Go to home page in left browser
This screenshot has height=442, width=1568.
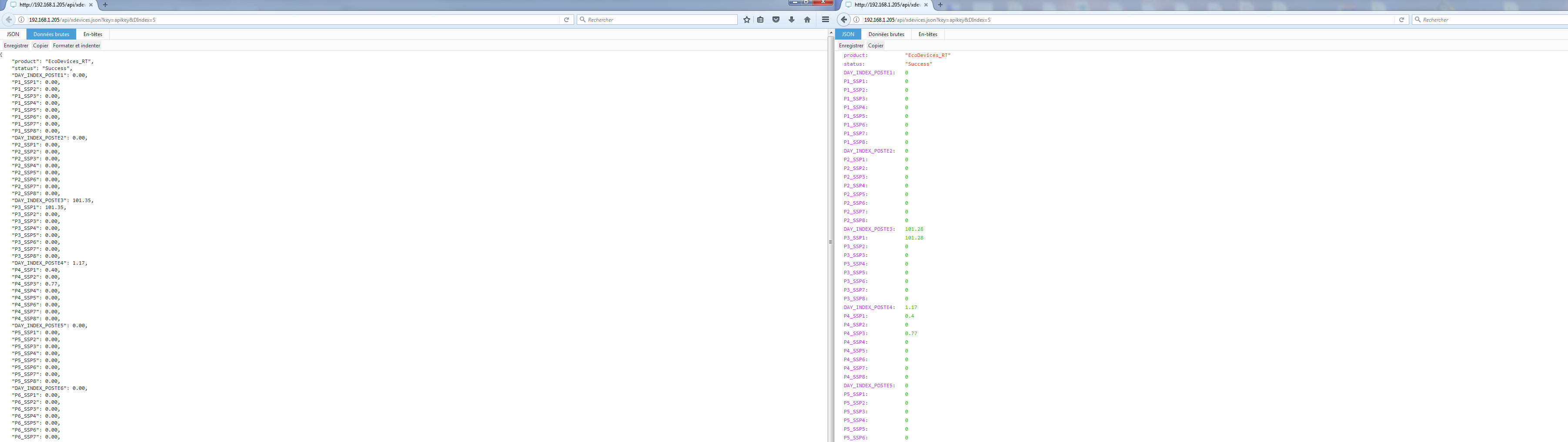[807, 20]
